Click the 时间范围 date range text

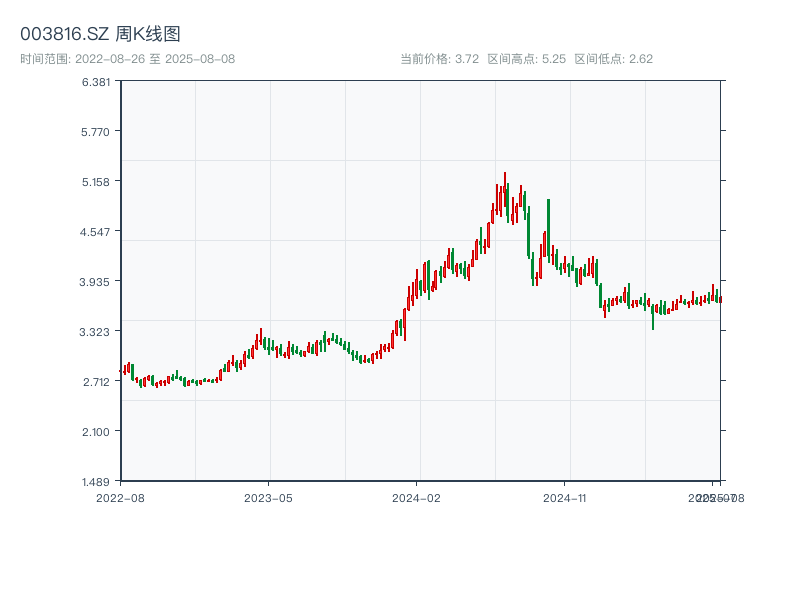(x=127, y=59)
